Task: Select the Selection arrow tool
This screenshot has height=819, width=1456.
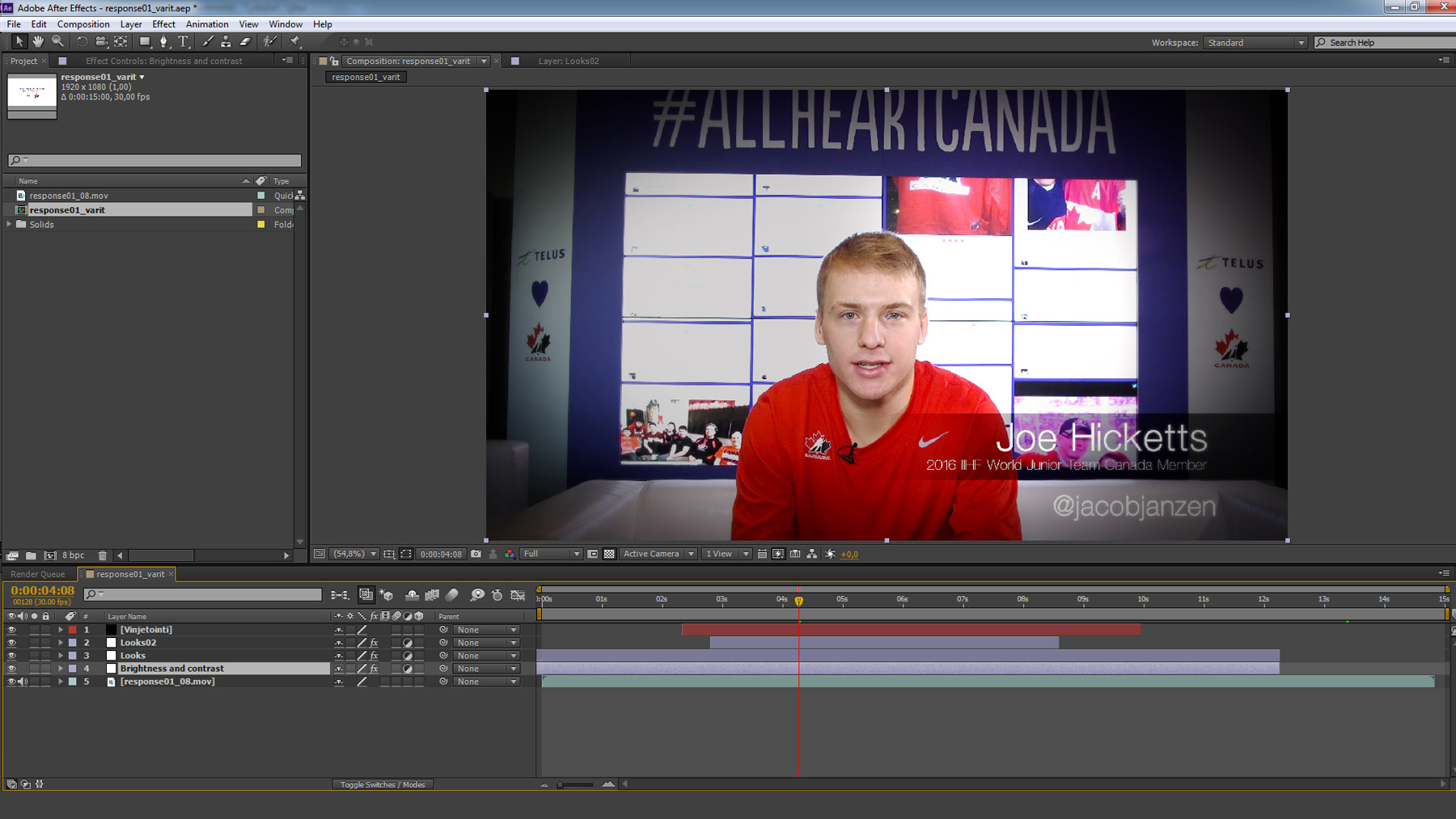Action: [x=19, y=41]
